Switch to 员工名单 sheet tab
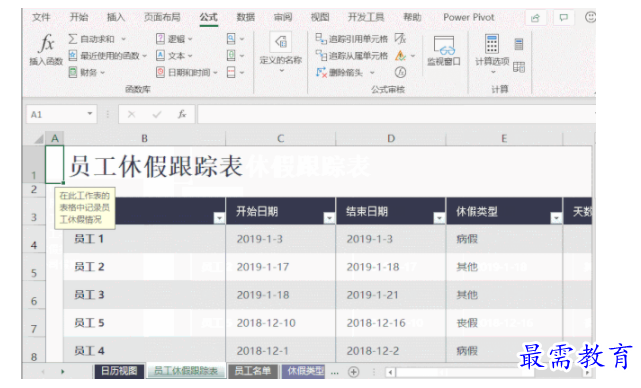Screen dimensions: 641x388 253,371
